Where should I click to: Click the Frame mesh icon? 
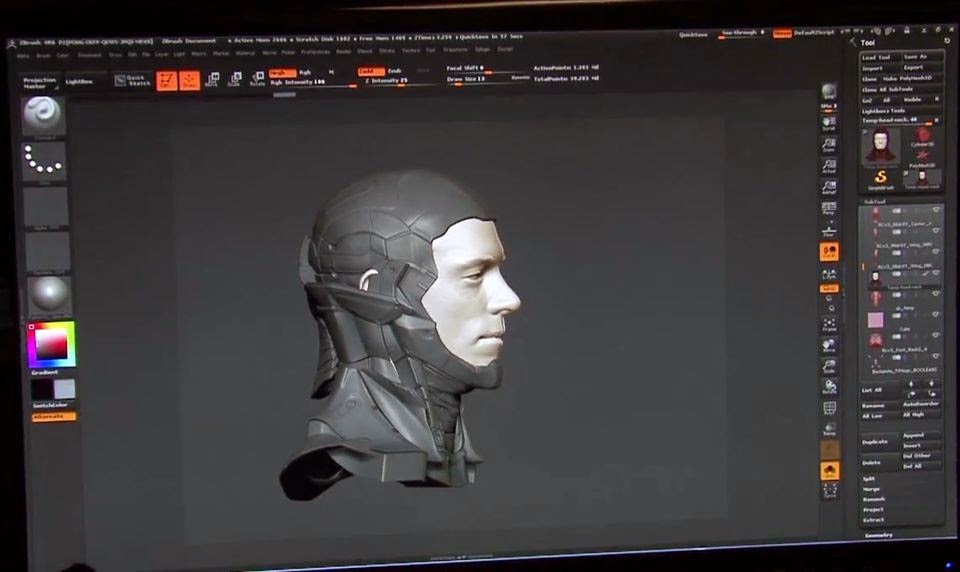click(x=829, y=325)
